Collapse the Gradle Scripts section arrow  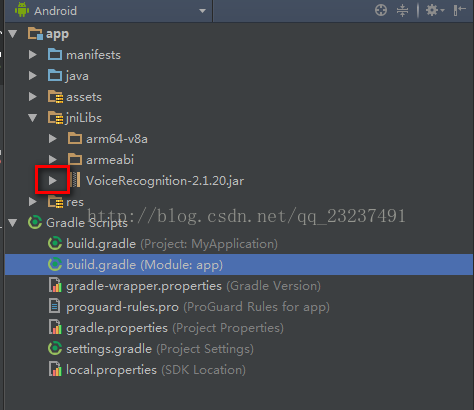pyautogui.click(x=13, y=223)
